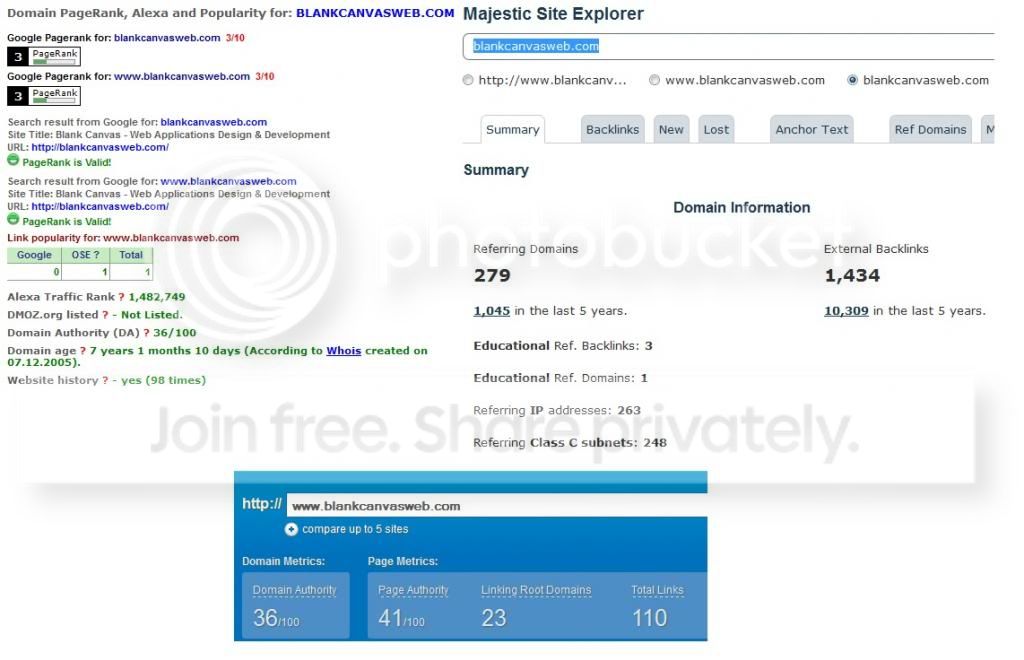1024x660 pixels.
Task: Click the Not Listed DMOZ status text
Action: coord(152,315)
